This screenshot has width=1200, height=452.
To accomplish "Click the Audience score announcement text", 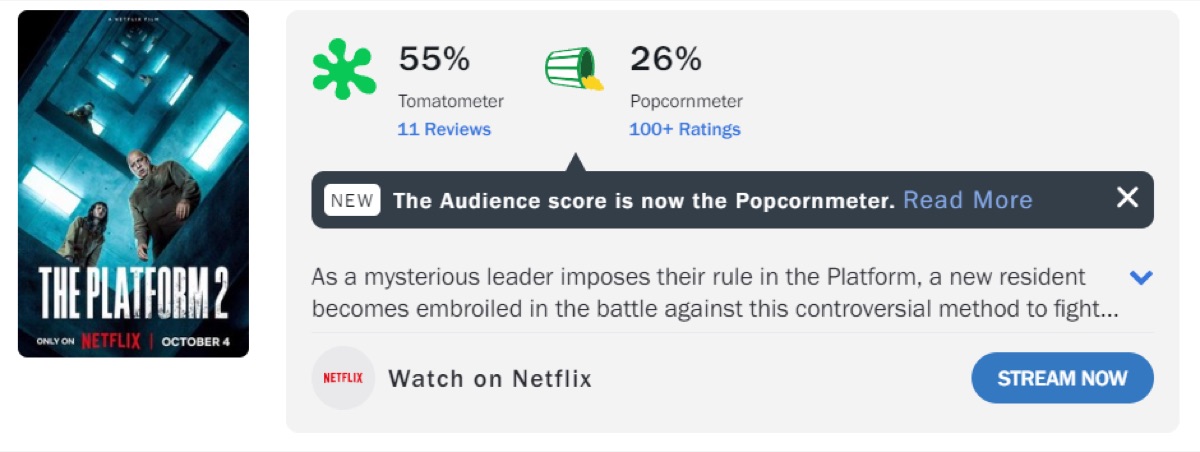I will [x=643, y=200].
